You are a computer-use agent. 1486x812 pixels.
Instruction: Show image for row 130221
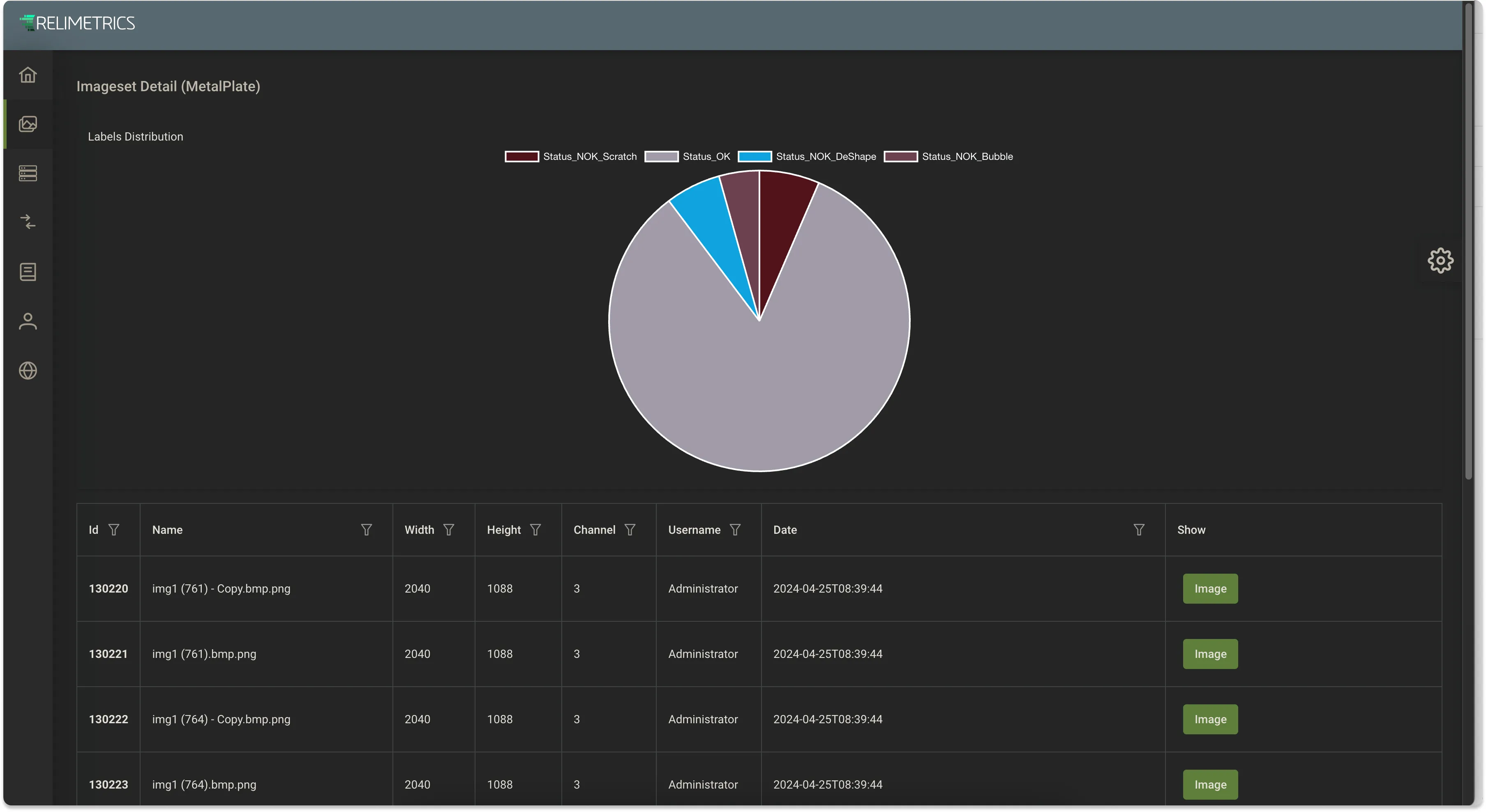pos(1210,653)
